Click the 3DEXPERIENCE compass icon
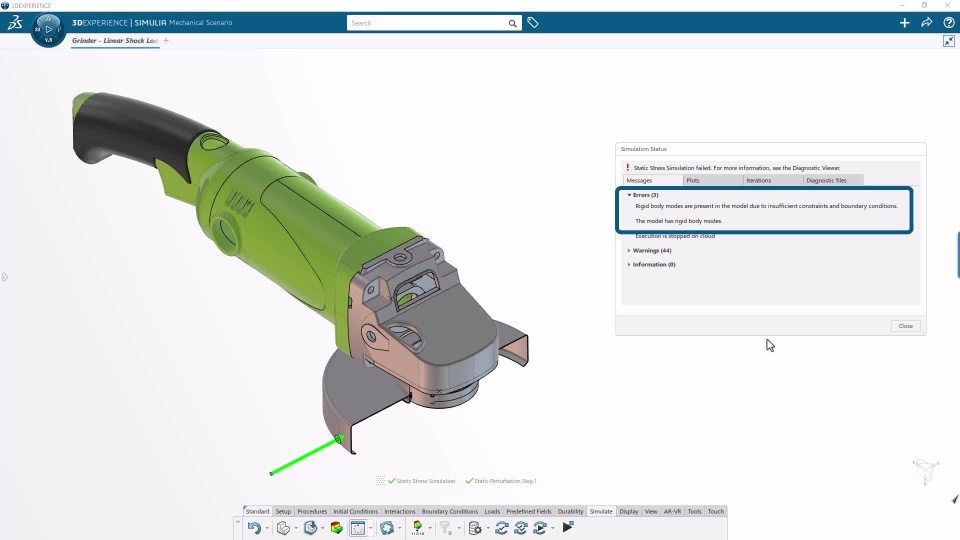This screenshot has width=960, height=540. coord(48,29)
